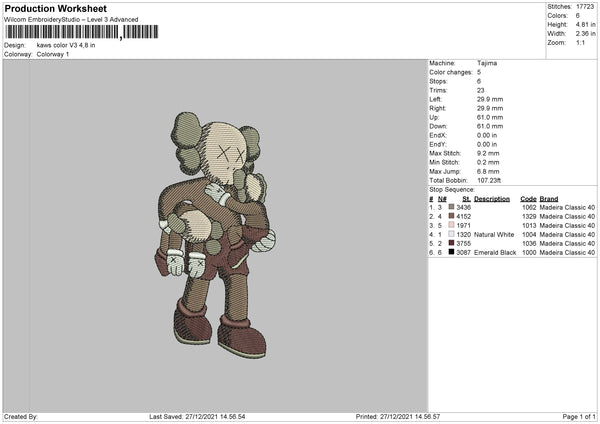Click the Color changes value 5

479,72
